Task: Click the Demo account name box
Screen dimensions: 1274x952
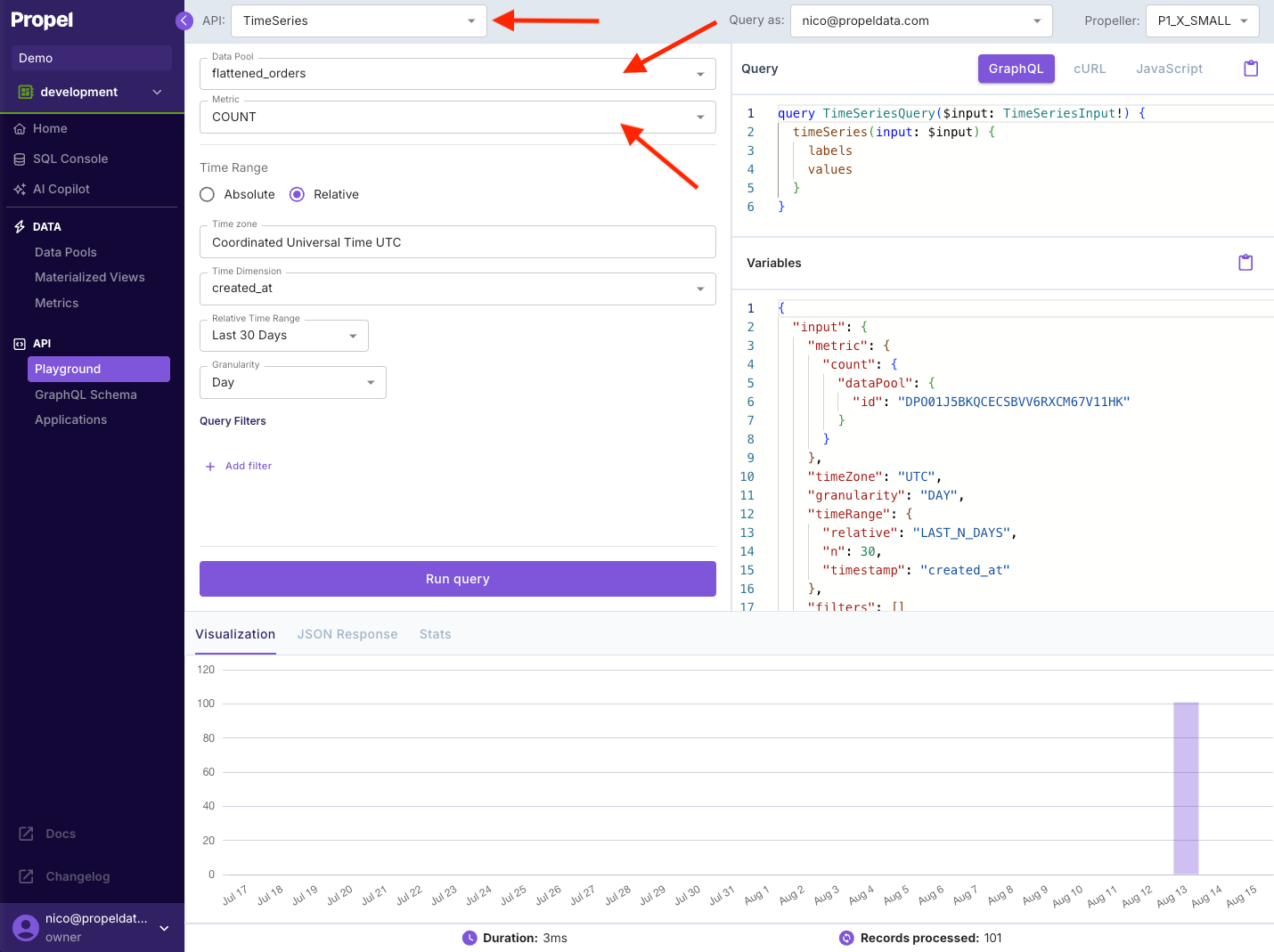Action: pos(92,58)
